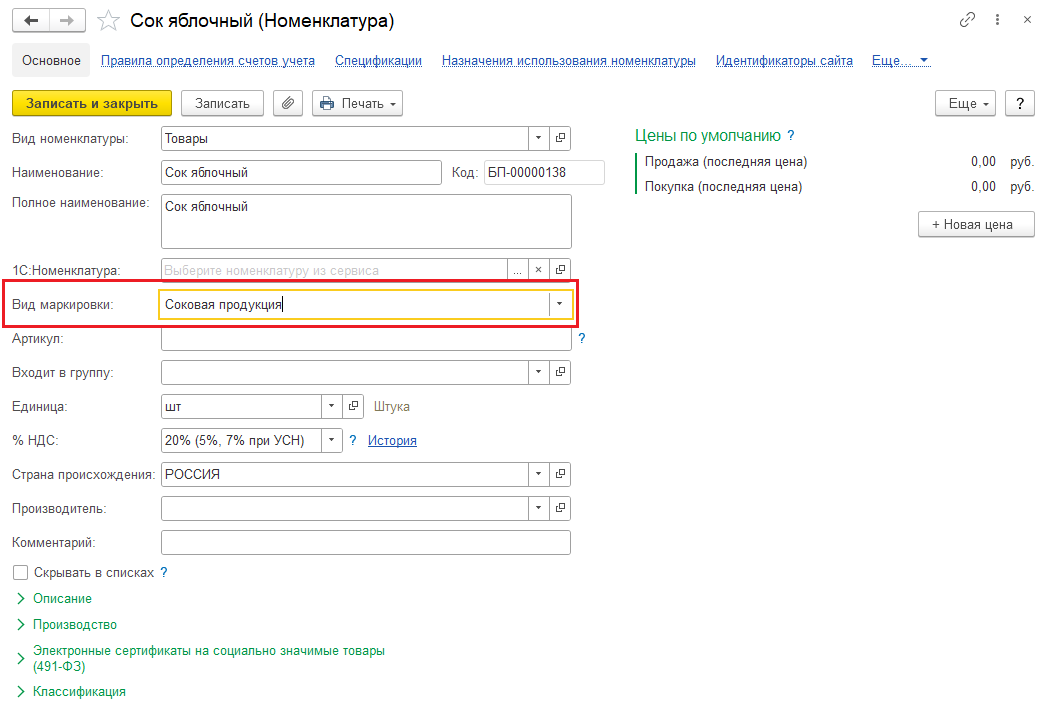Open the Еще... navigation tabs dropdown
This screenshot has width=1050, height=716.
pos(901,60)
